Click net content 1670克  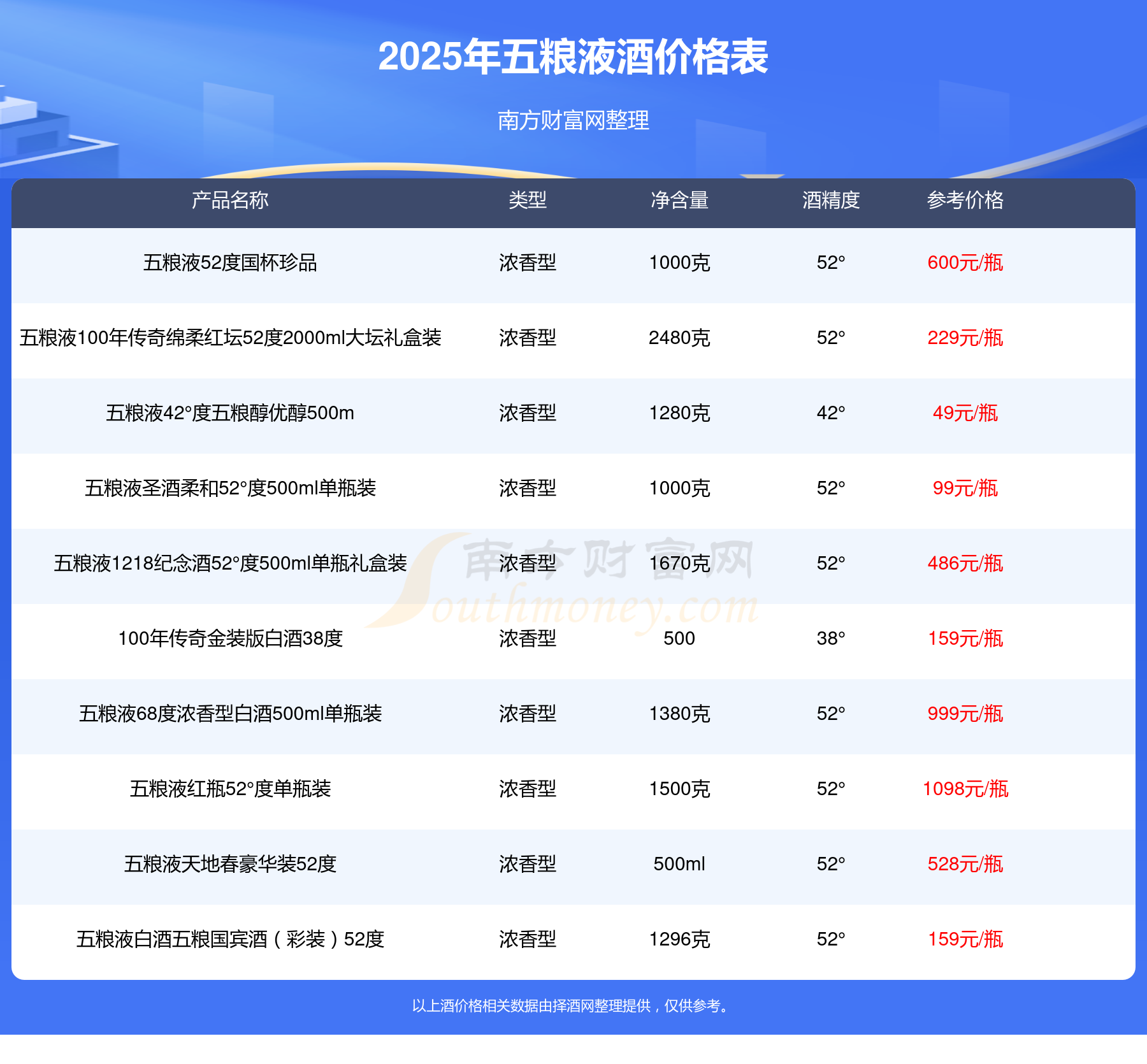[679, 563]
